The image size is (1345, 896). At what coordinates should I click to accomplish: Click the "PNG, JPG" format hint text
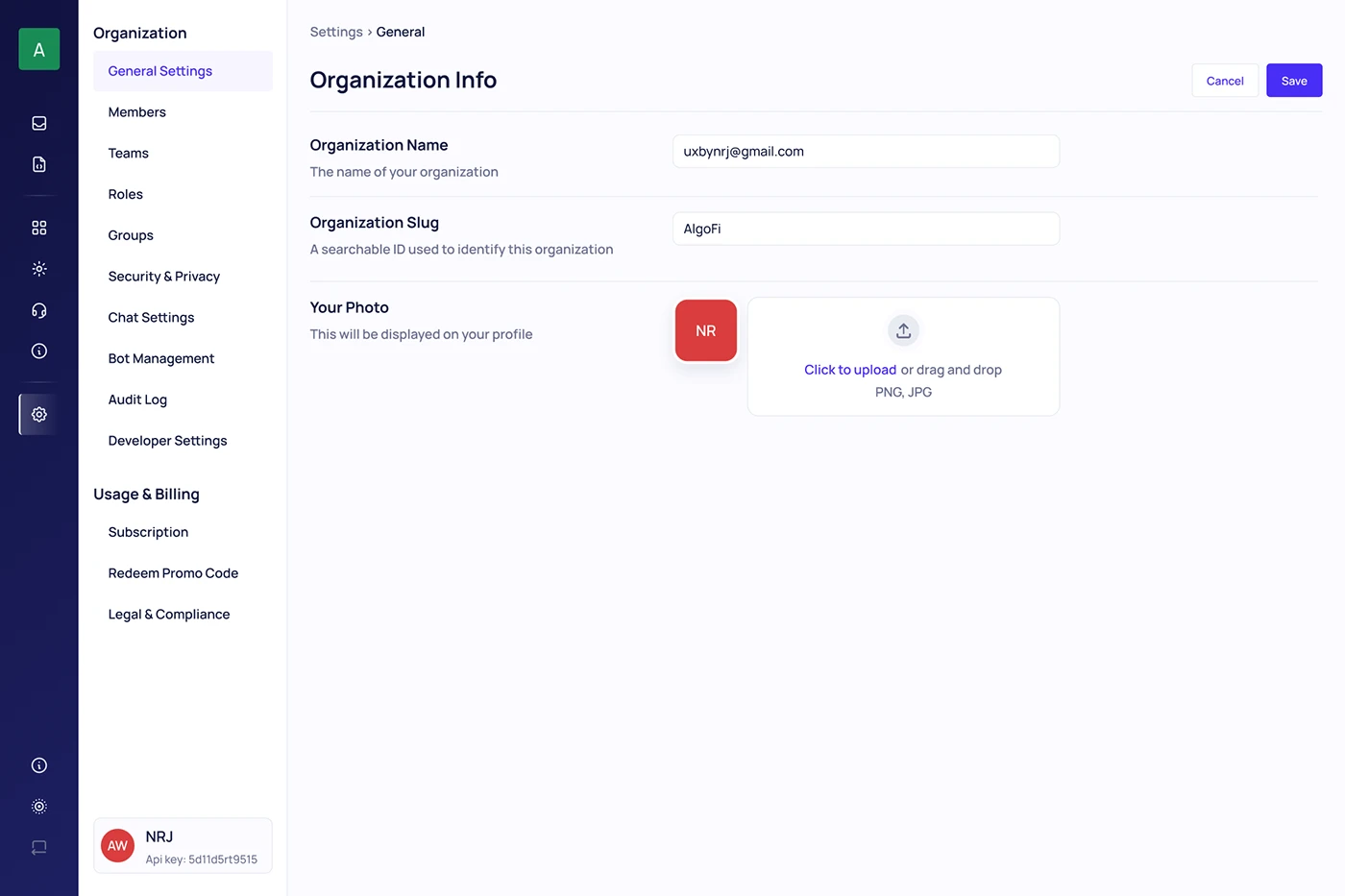coord(903,392)
